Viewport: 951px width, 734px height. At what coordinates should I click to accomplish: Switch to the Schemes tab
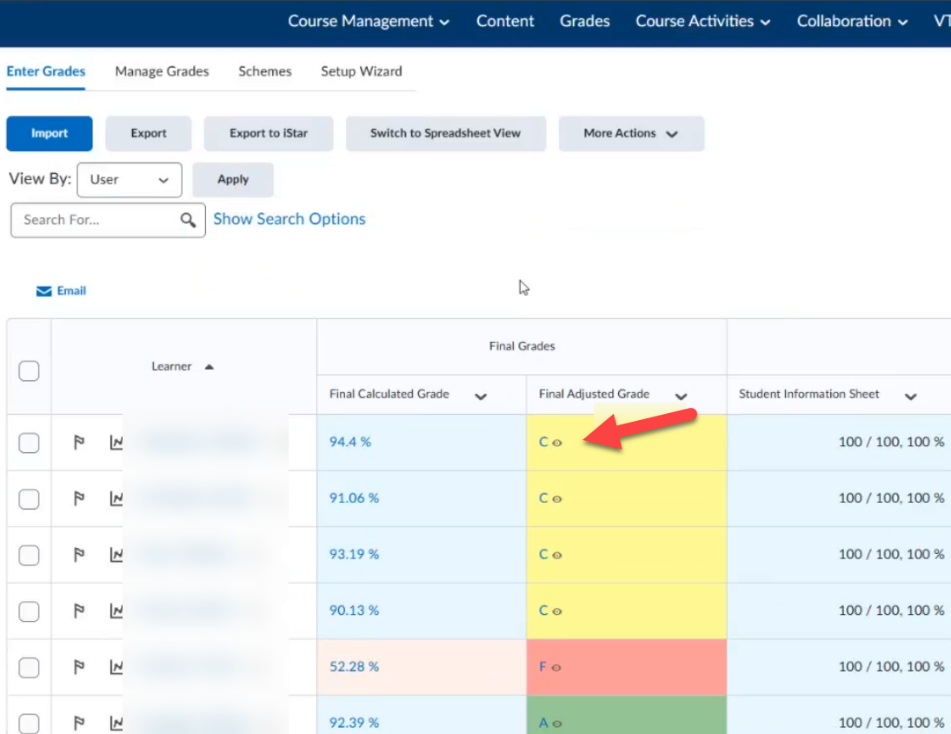(x=266, y=71)
